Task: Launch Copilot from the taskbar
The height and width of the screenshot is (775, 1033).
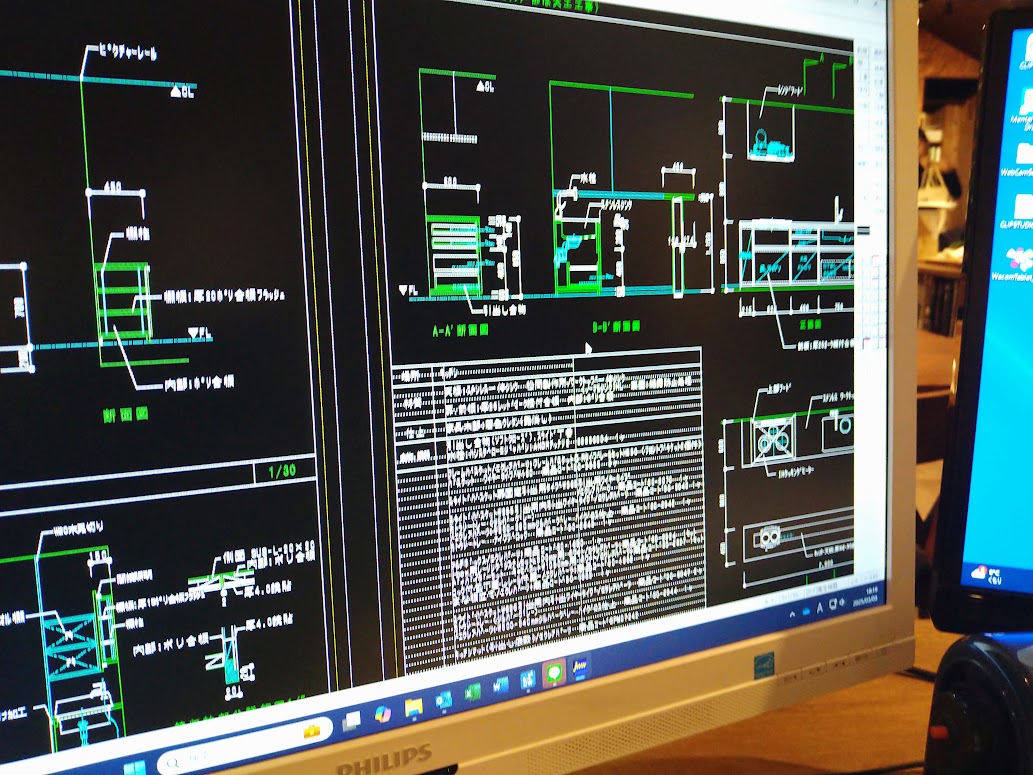Action: pyautogui.click(x=382, y=713)
